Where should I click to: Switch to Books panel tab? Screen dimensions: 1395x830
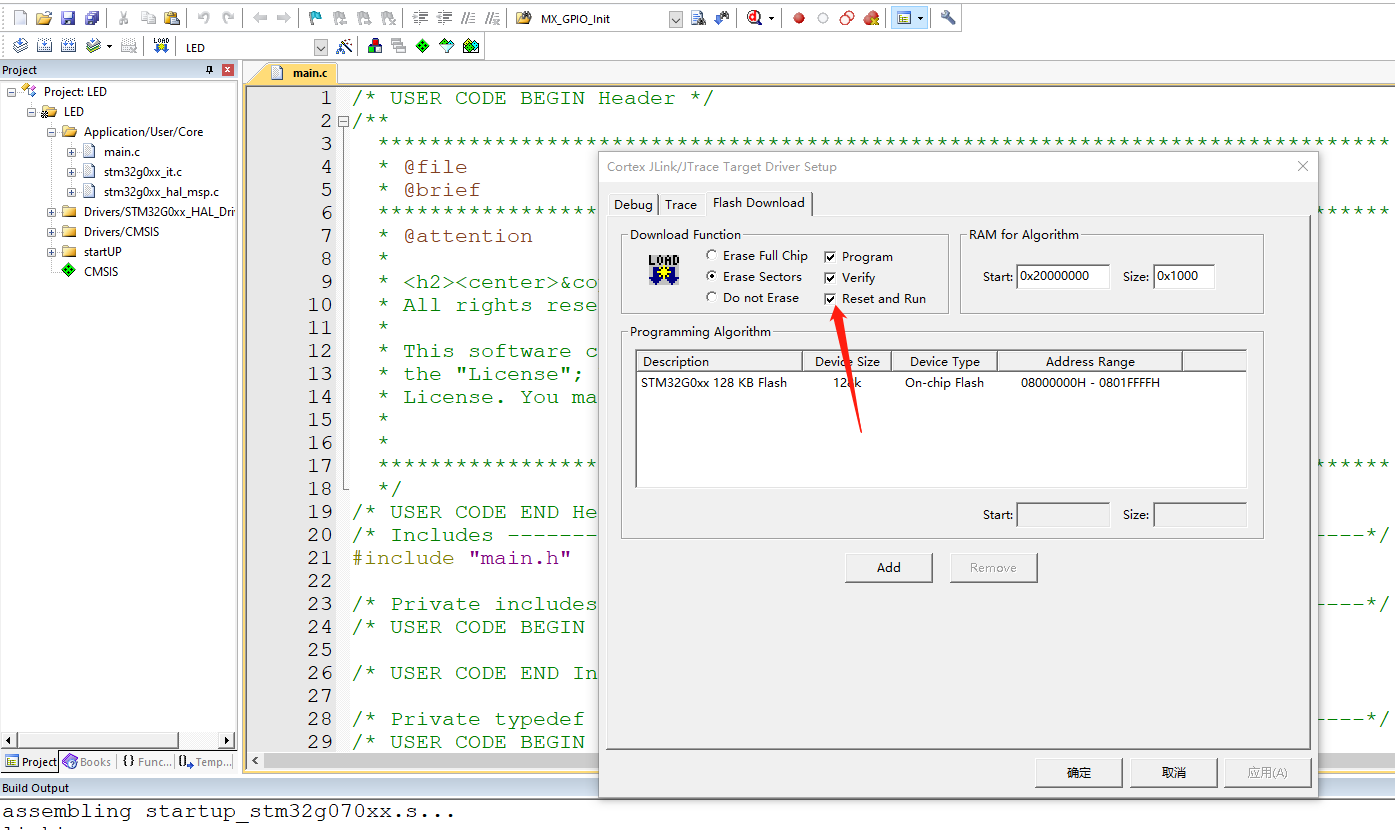[87, 762]
